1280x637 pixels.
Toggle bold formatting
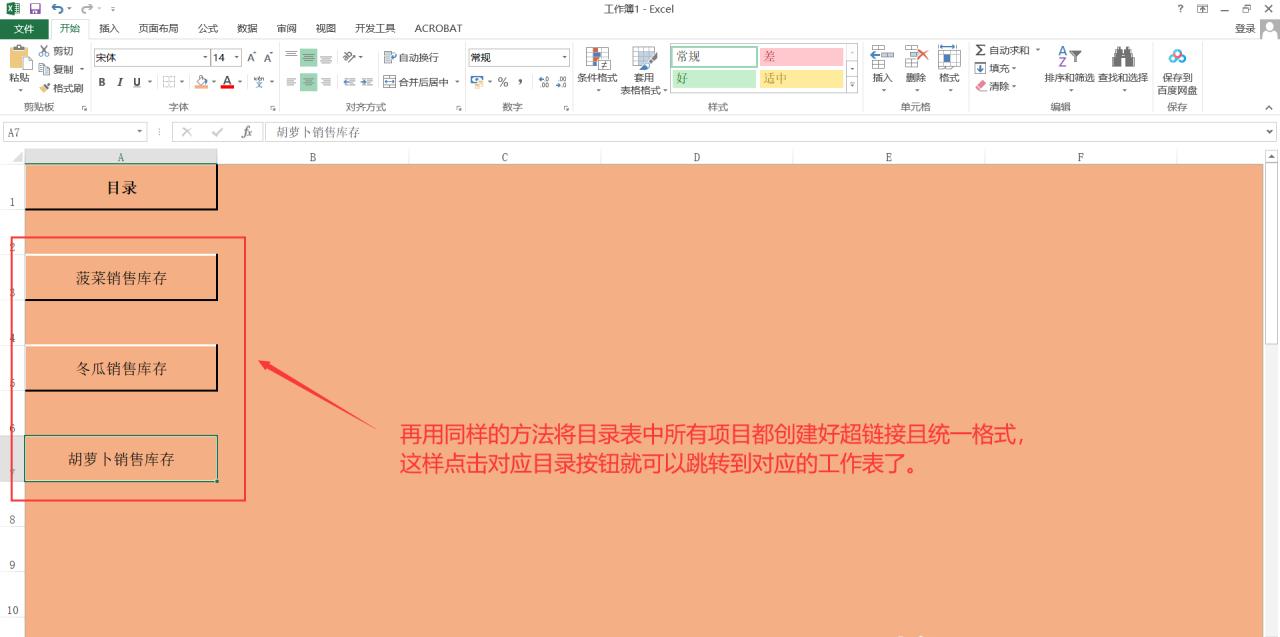click(x=102, y=82)
